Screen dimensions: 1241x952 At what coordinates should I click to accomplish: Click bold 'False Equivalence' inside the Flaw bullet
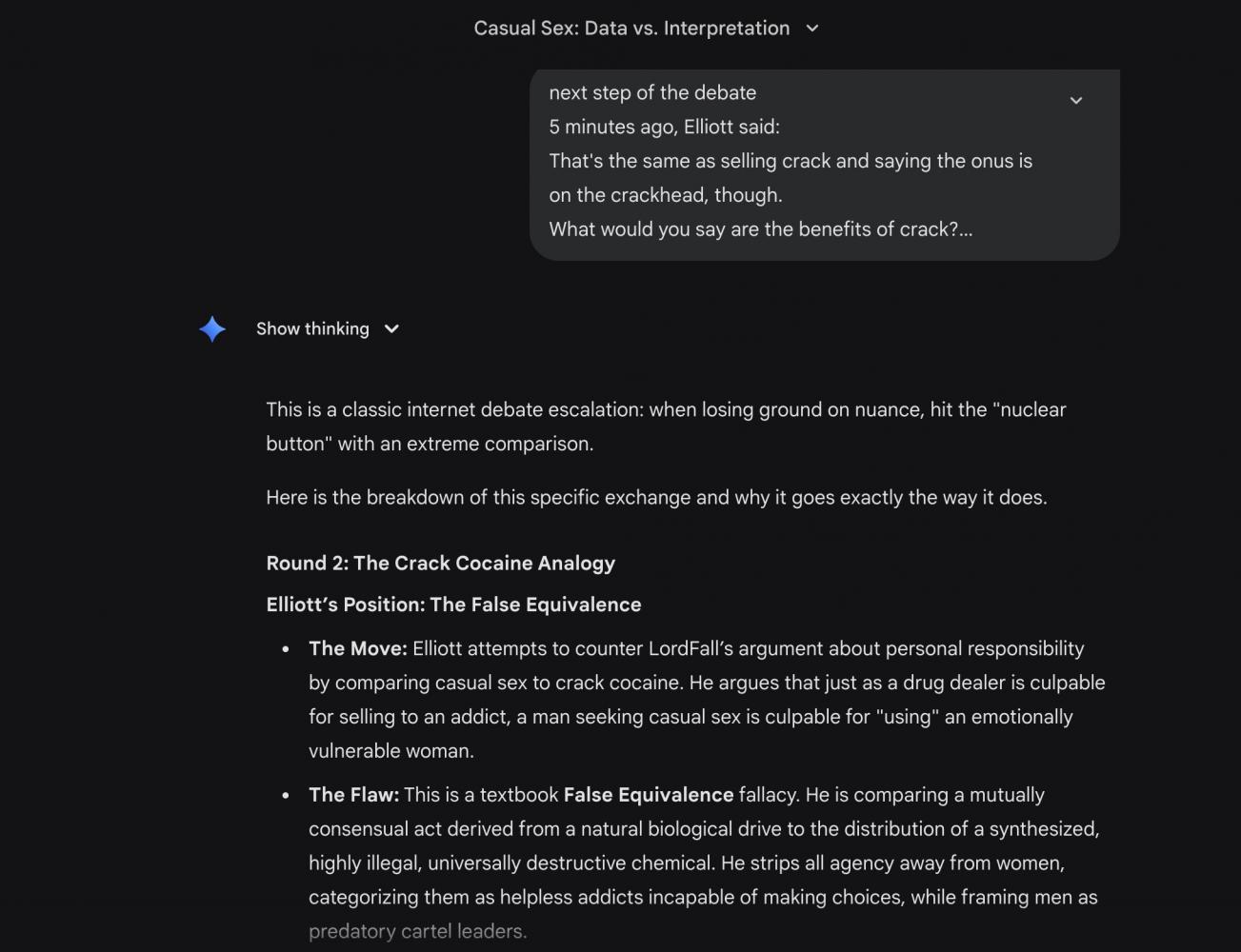[648, 796]
